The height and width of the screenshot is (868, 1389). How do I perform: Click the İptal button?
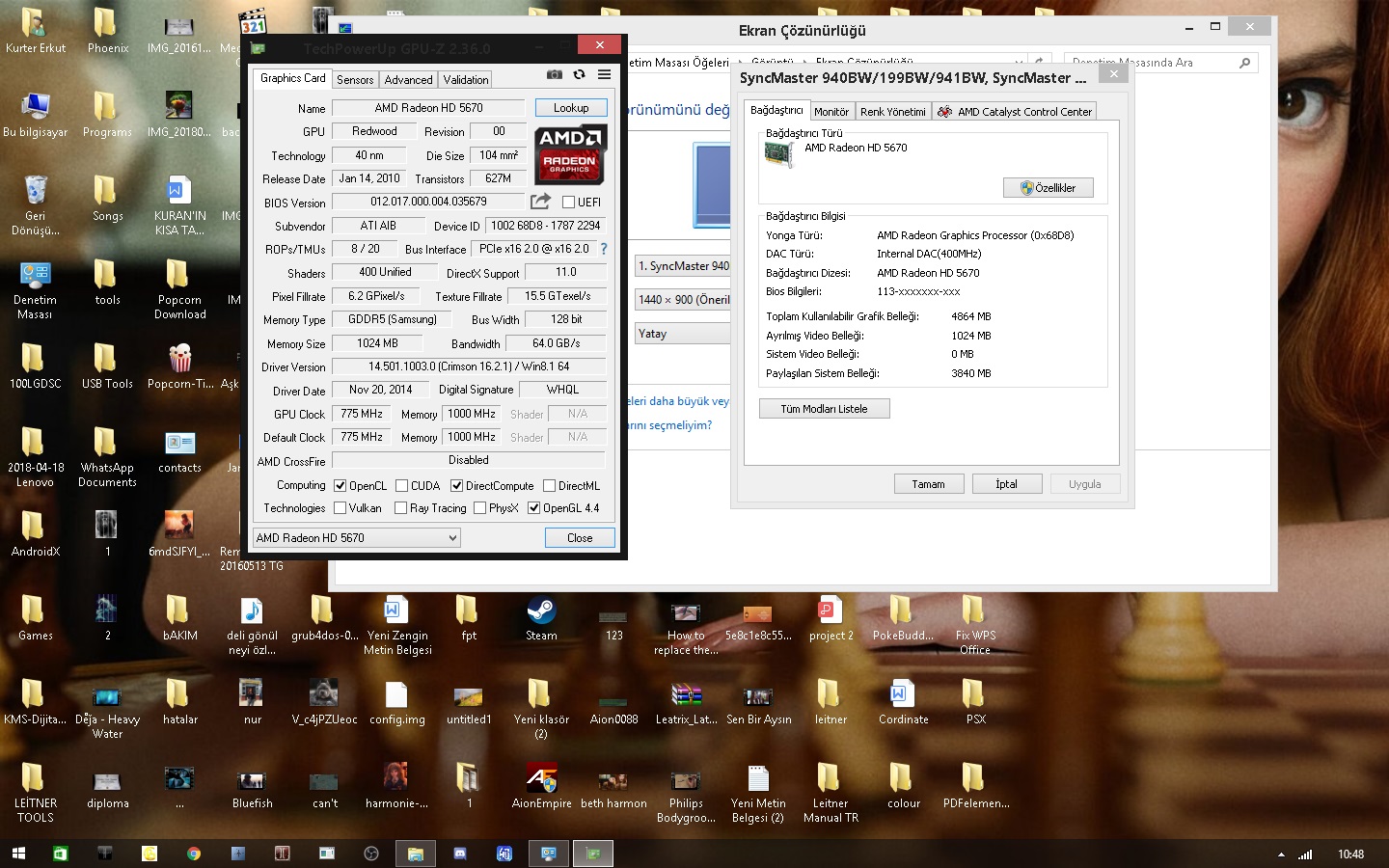(1006, 484)
